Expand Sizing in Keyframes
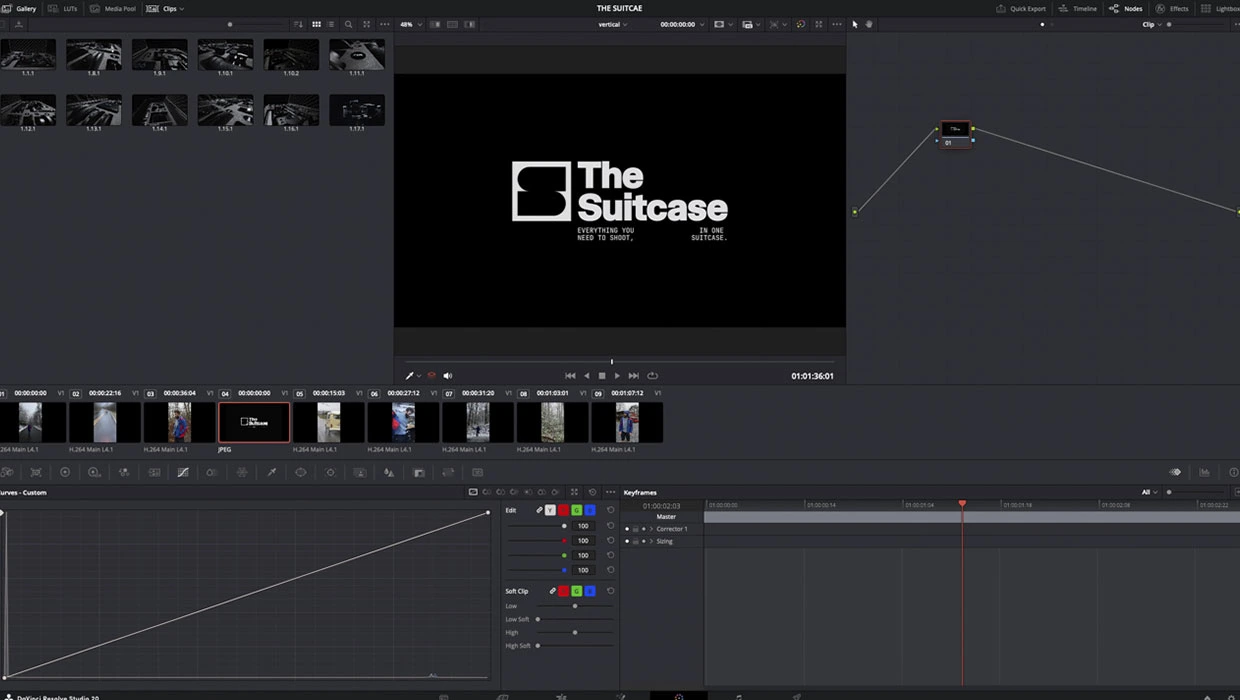The height and width of the screenshot is (700, 1240). pyautogui.click(x=651, y=541)
